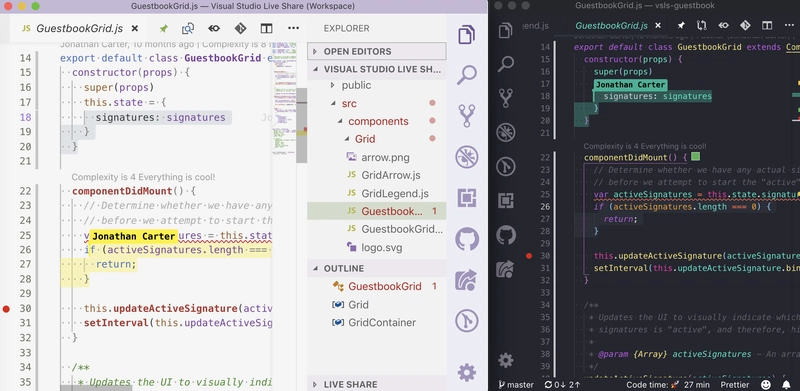
Task: Open Search in light window activity bar
Action: (x=467, y=75)
